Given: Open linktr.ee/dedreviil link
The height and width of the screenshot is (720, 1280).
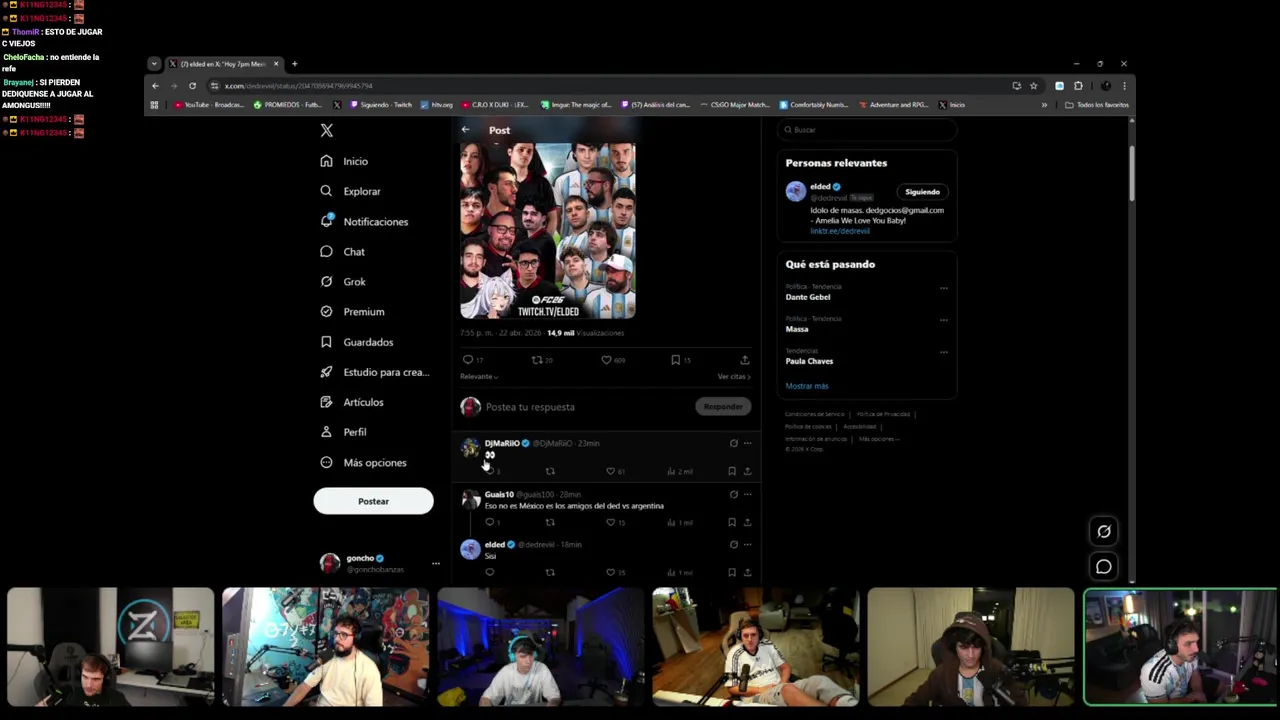Looking at the screenshot, I should 840,231.
